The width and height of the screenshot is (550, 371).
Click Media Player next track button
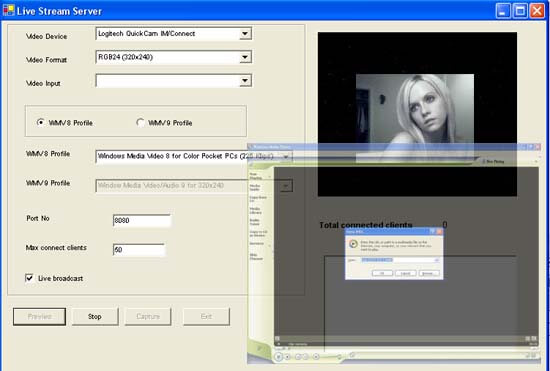(x=306, y=357)
